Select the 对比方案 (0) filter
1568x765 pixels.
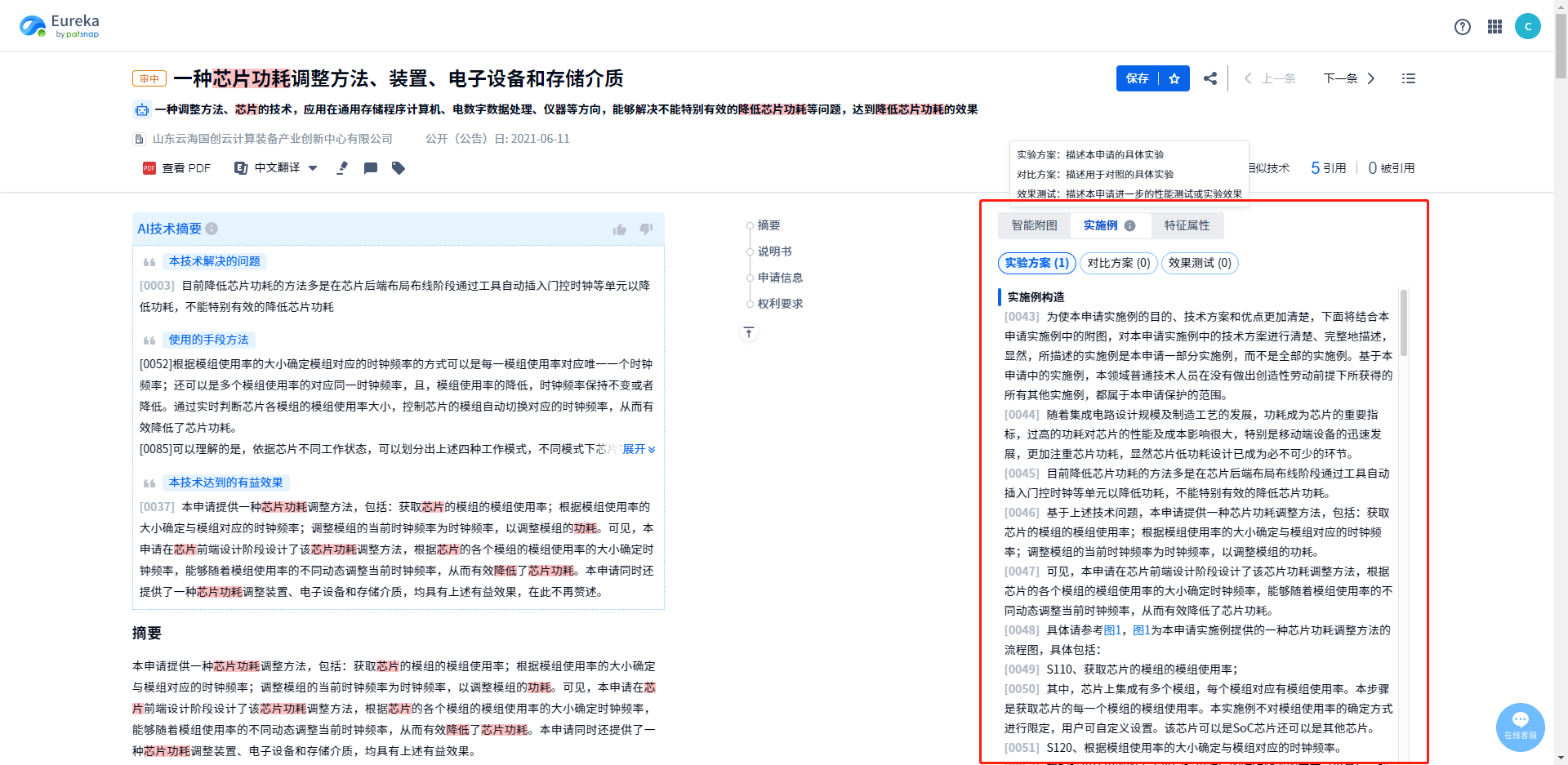[1118, 263]
